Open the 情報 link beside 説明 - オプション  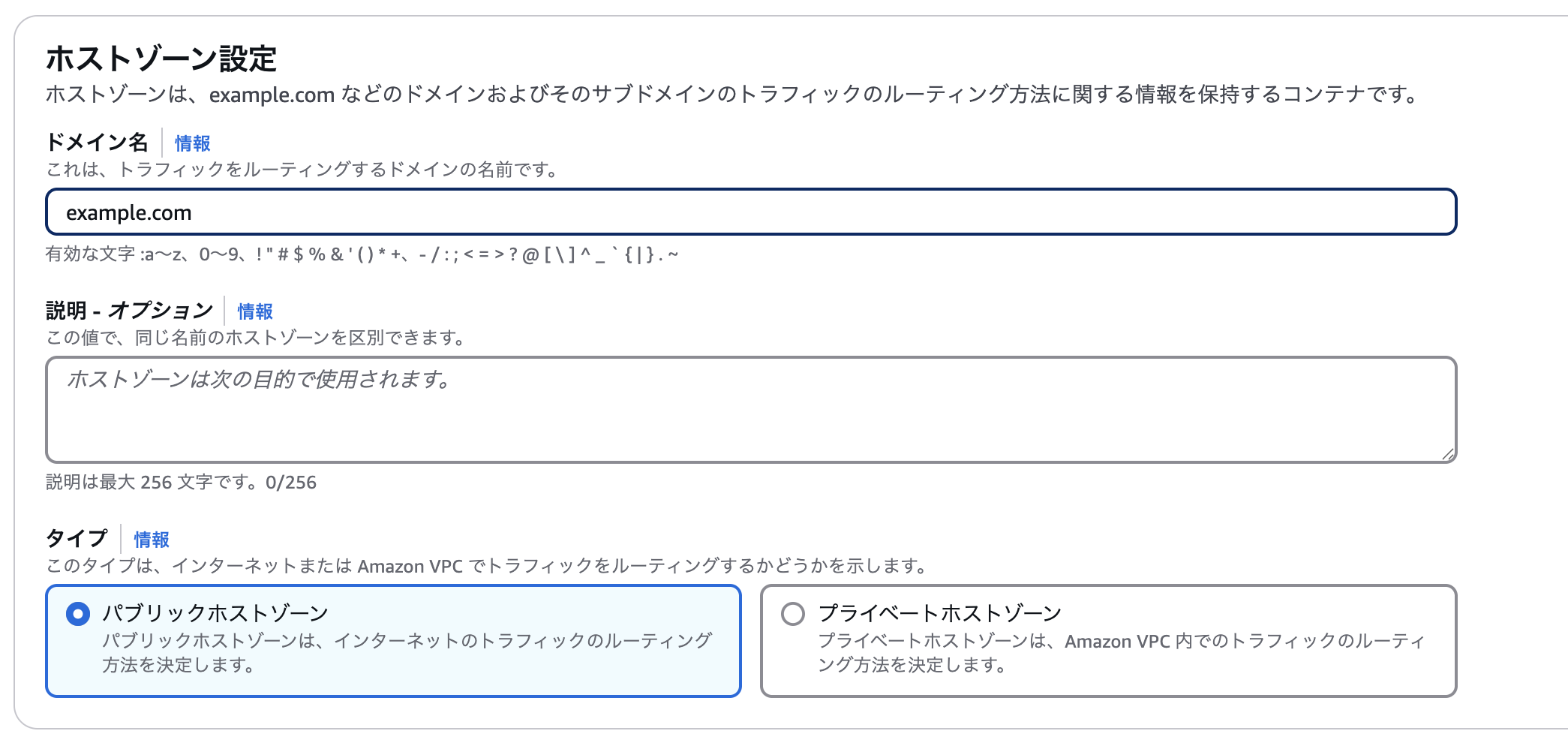(x=255, y=311)
